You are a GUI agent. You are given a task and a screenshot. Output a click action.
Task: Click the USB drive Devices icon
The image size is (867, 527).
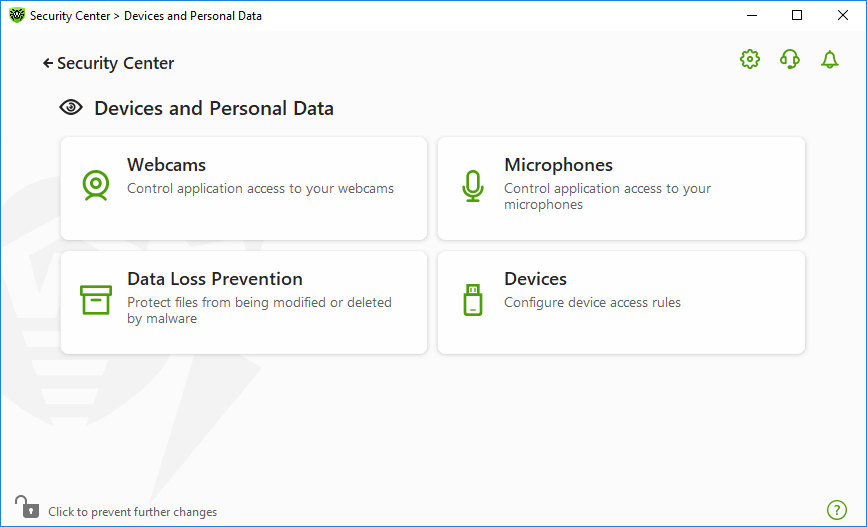click(473, 300)
